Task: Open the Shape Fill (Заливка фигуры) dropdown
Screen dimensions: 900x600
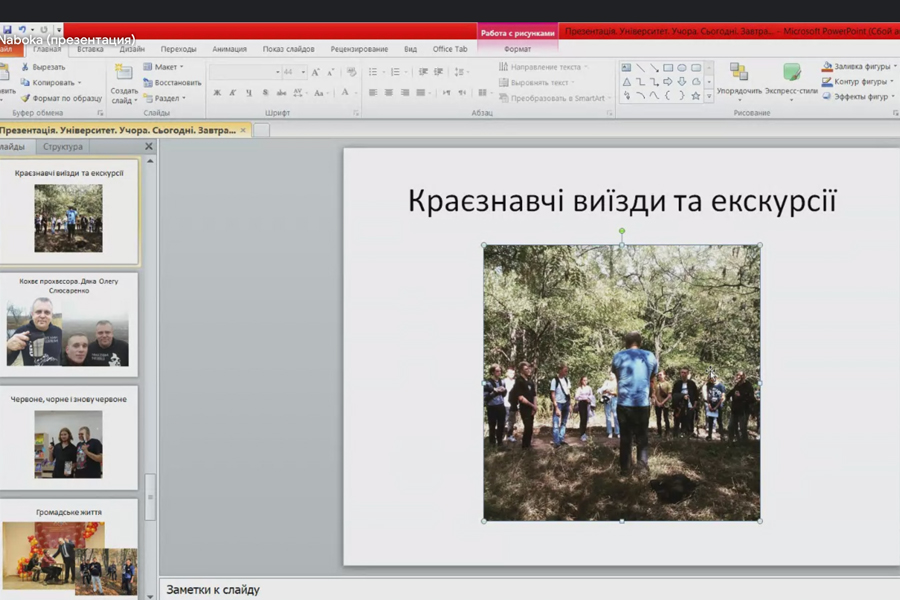Action: (860, 67)
